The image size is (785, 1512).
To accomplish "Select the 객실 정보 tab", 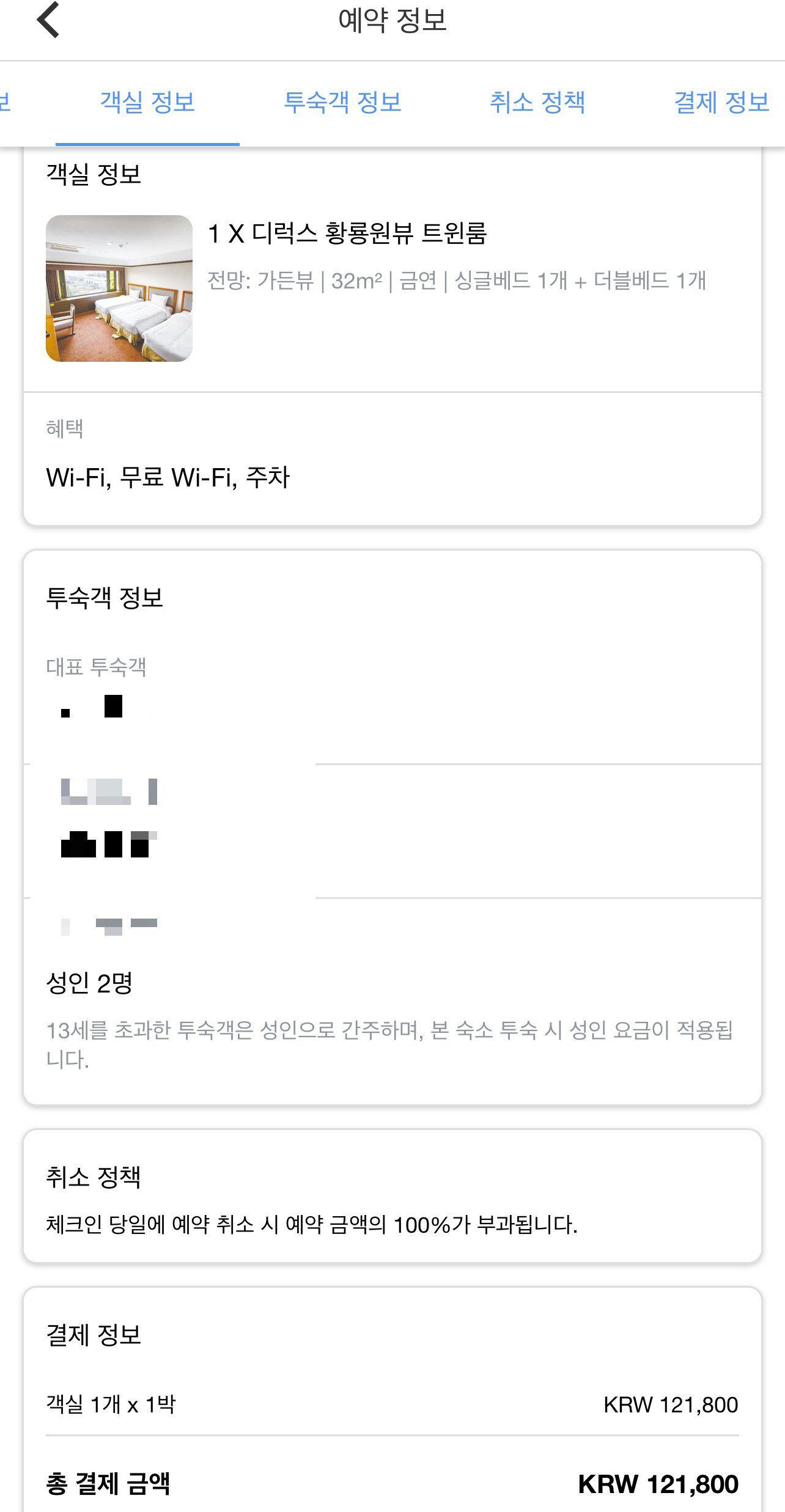I will point(147,102).
